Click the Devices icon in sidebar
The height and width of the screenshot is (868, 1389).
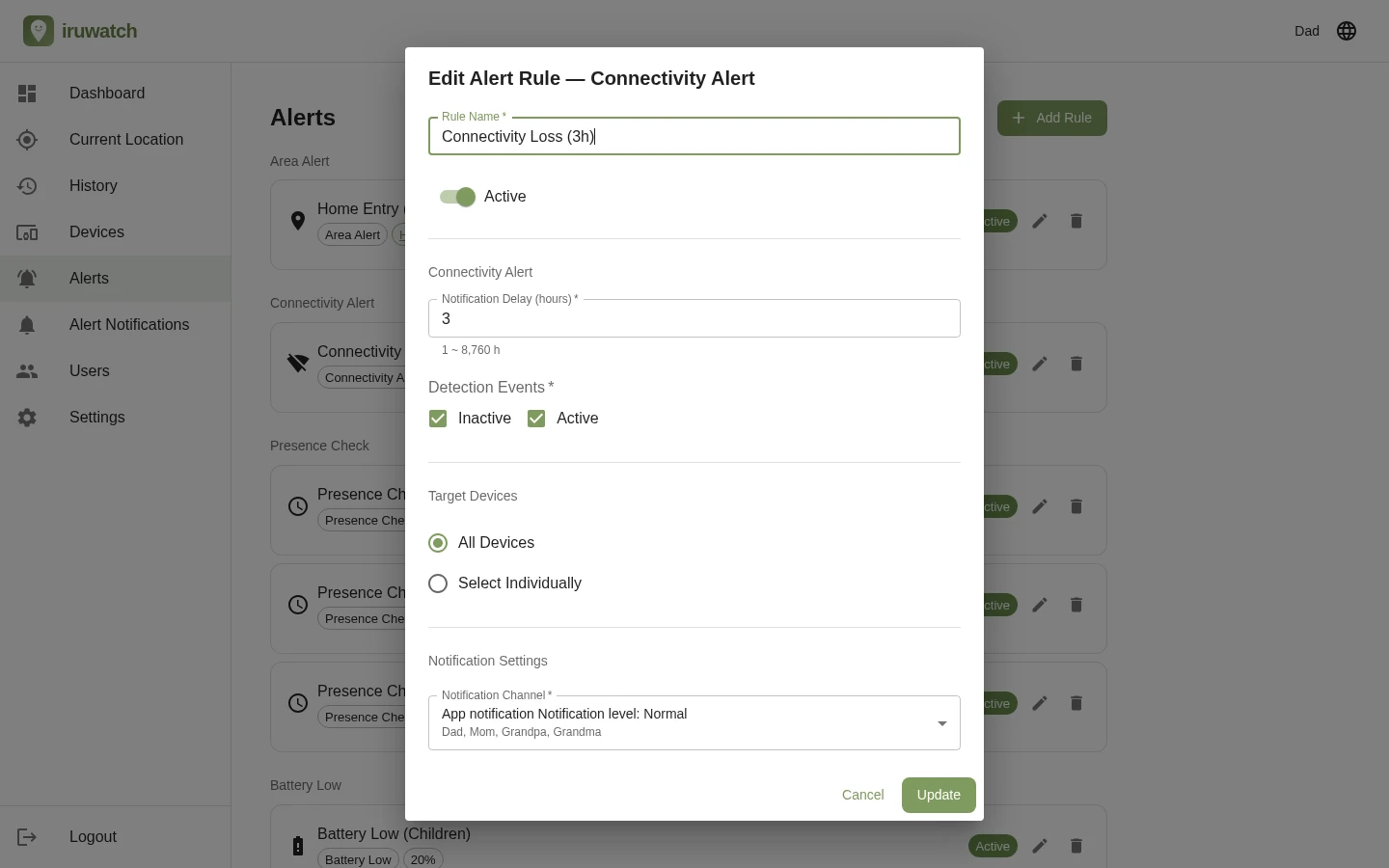click(27, 232)
